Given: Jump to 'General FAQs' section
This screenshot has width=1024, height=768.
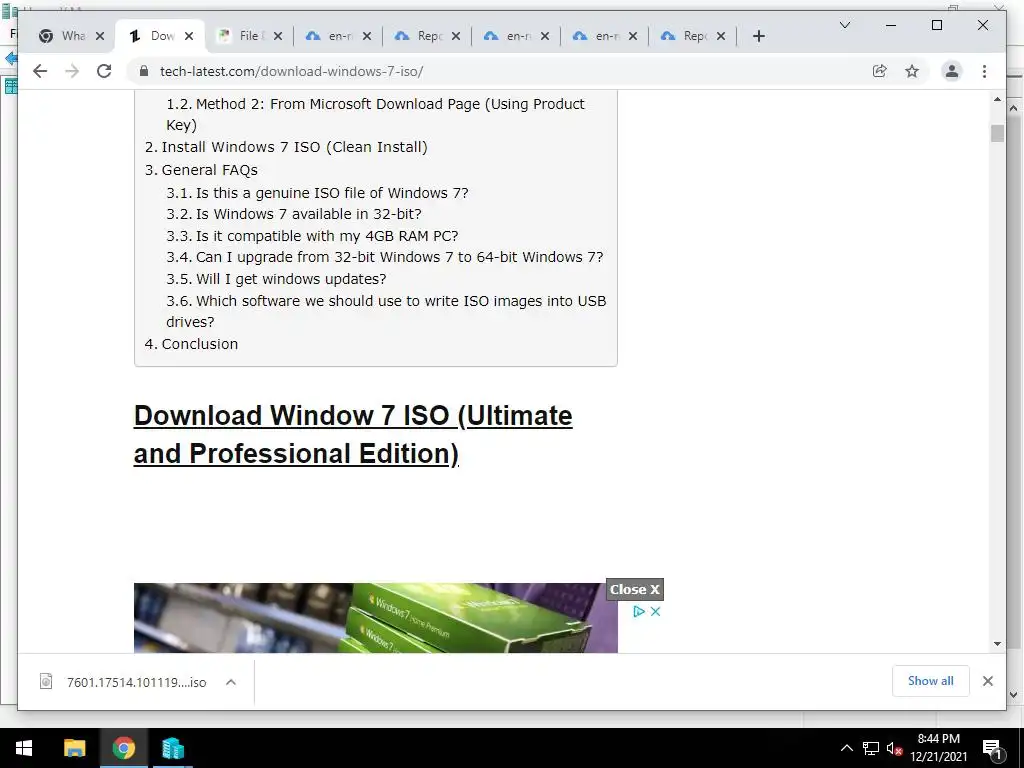Looking at the screenshot, I should point(201,170).
